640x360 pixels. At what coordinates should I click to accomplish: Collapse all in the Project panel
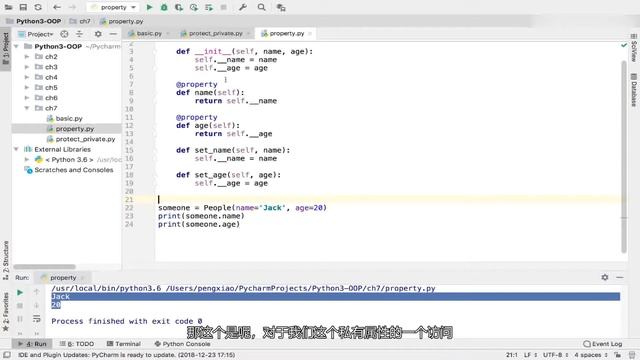click(x=80, y=34)
